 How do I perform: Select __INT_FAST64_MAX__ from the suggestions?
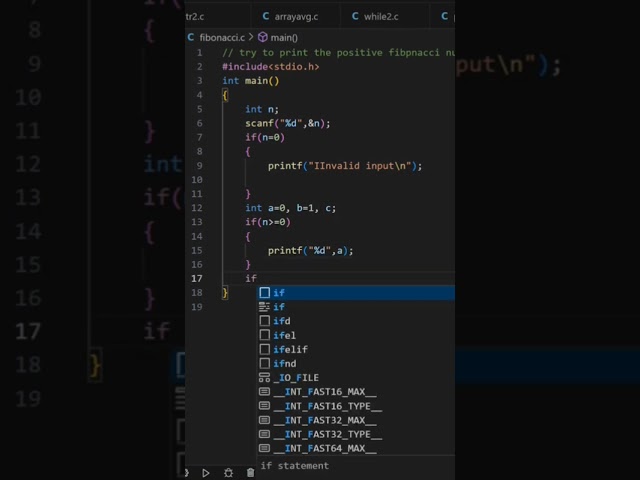[356, 448]
